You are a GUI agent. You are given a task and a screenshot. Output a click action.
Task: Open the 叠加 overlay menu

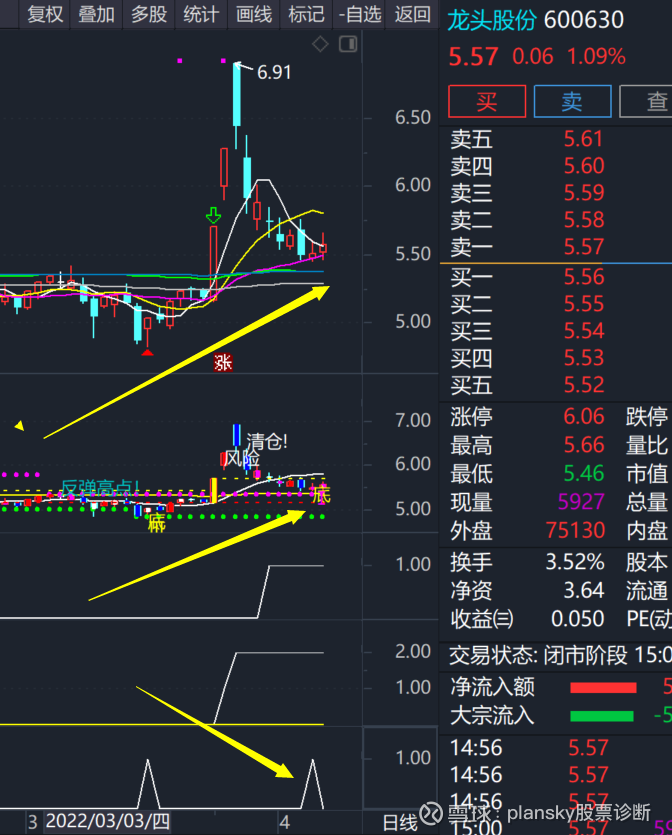(96, 14)
